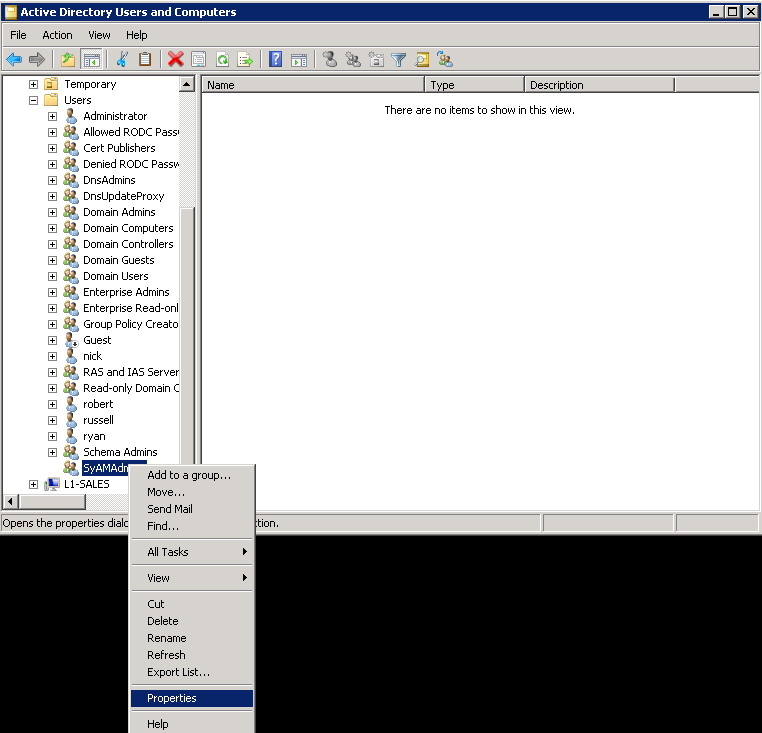Click the Create New Group toolbar icon

pos(353,59)
